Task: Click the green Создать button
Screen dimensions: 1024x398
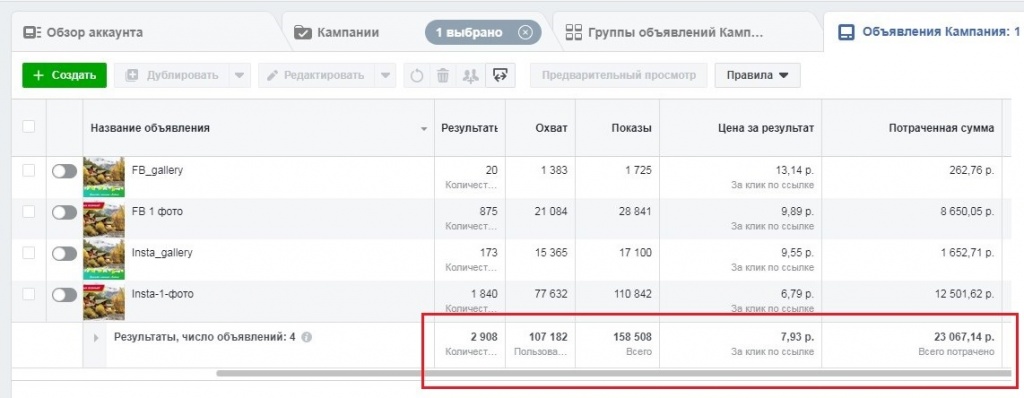Action: 64,75
